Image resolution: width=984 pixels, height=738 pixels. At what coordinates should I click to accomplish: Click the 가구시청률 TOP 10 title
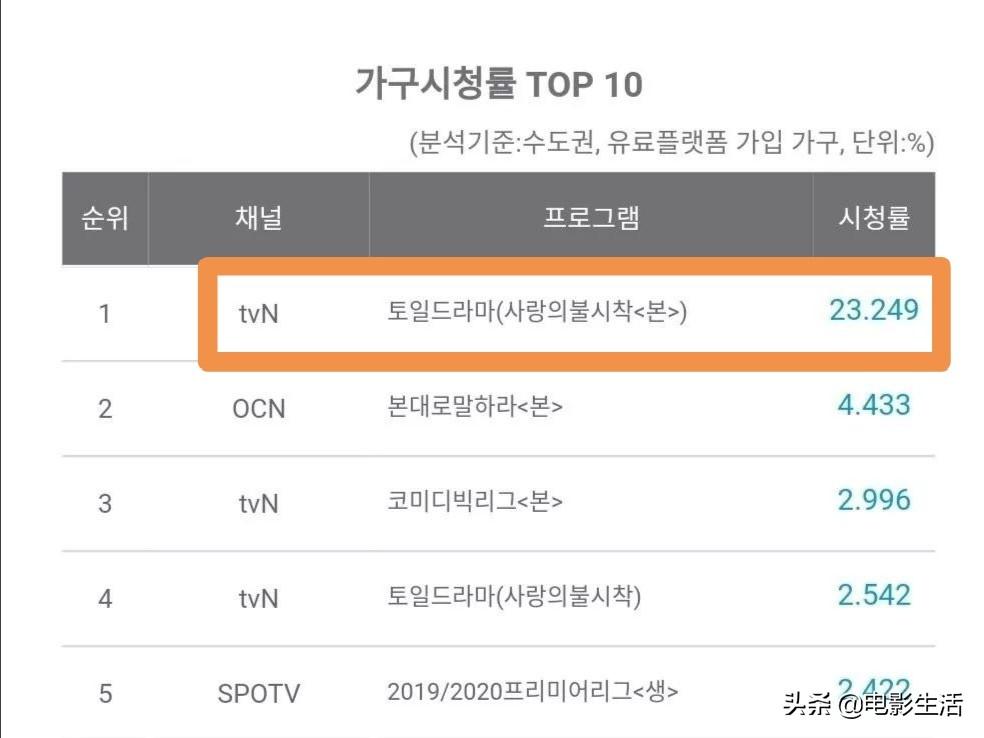point(498,84)
